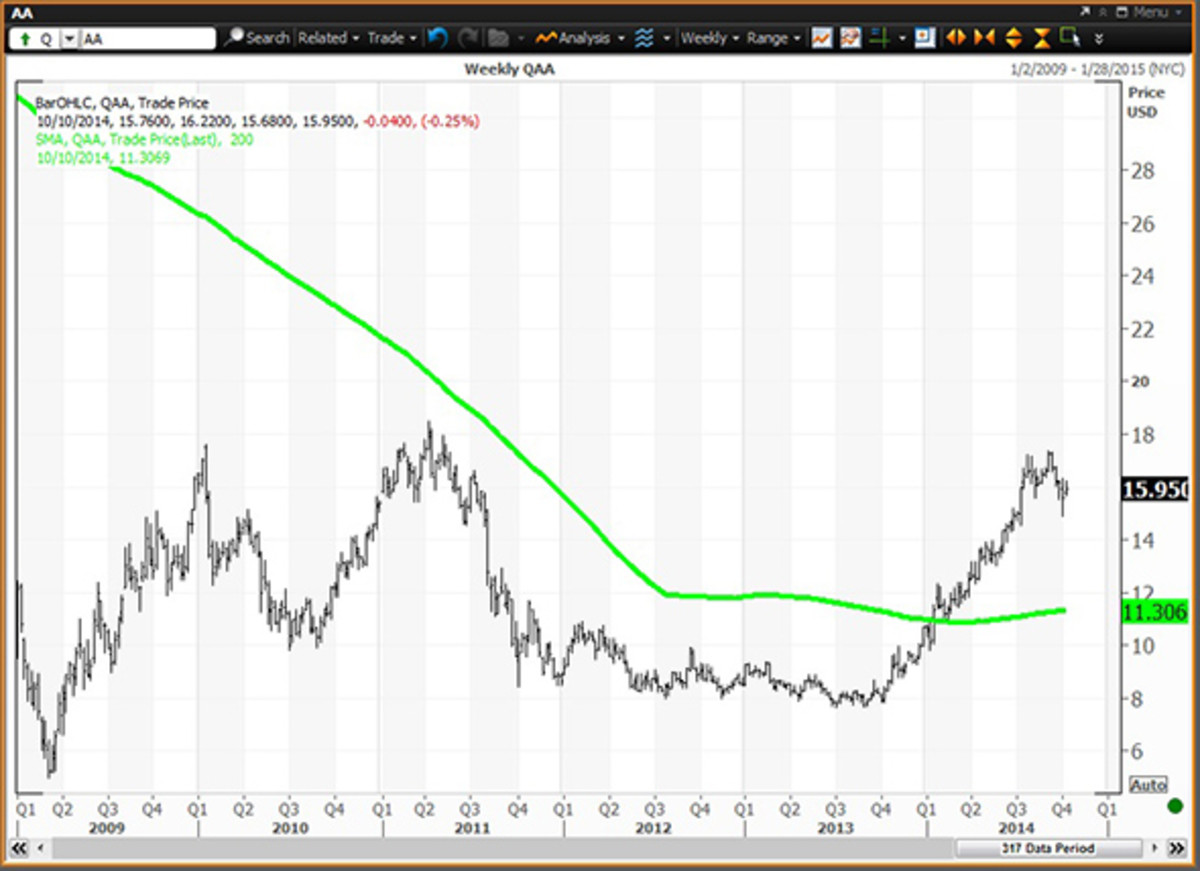Click the blue wave lines icon

click(644, 38)
